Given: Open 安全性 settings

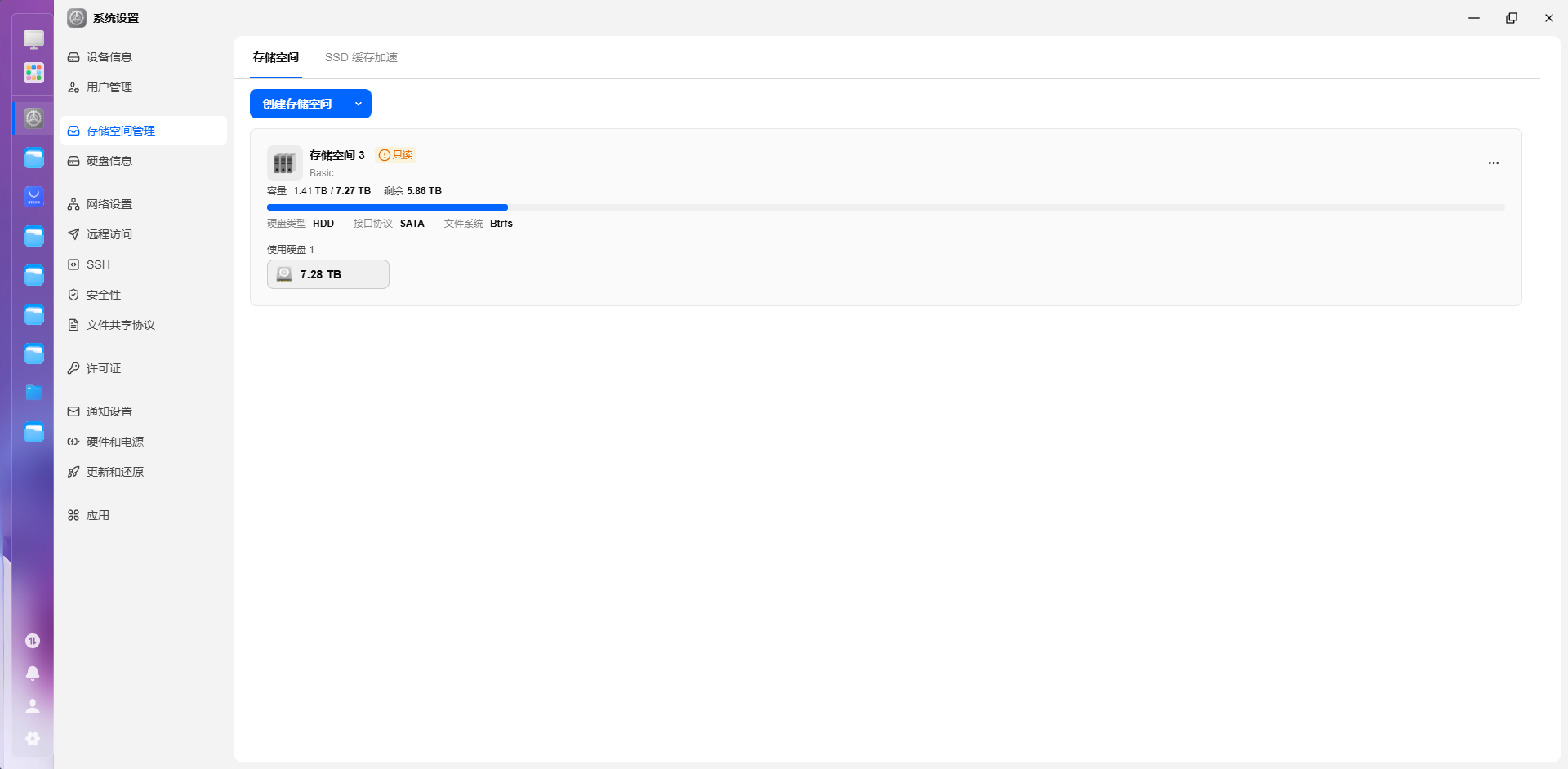Looking at the screenshot, I should click(144, 295).
